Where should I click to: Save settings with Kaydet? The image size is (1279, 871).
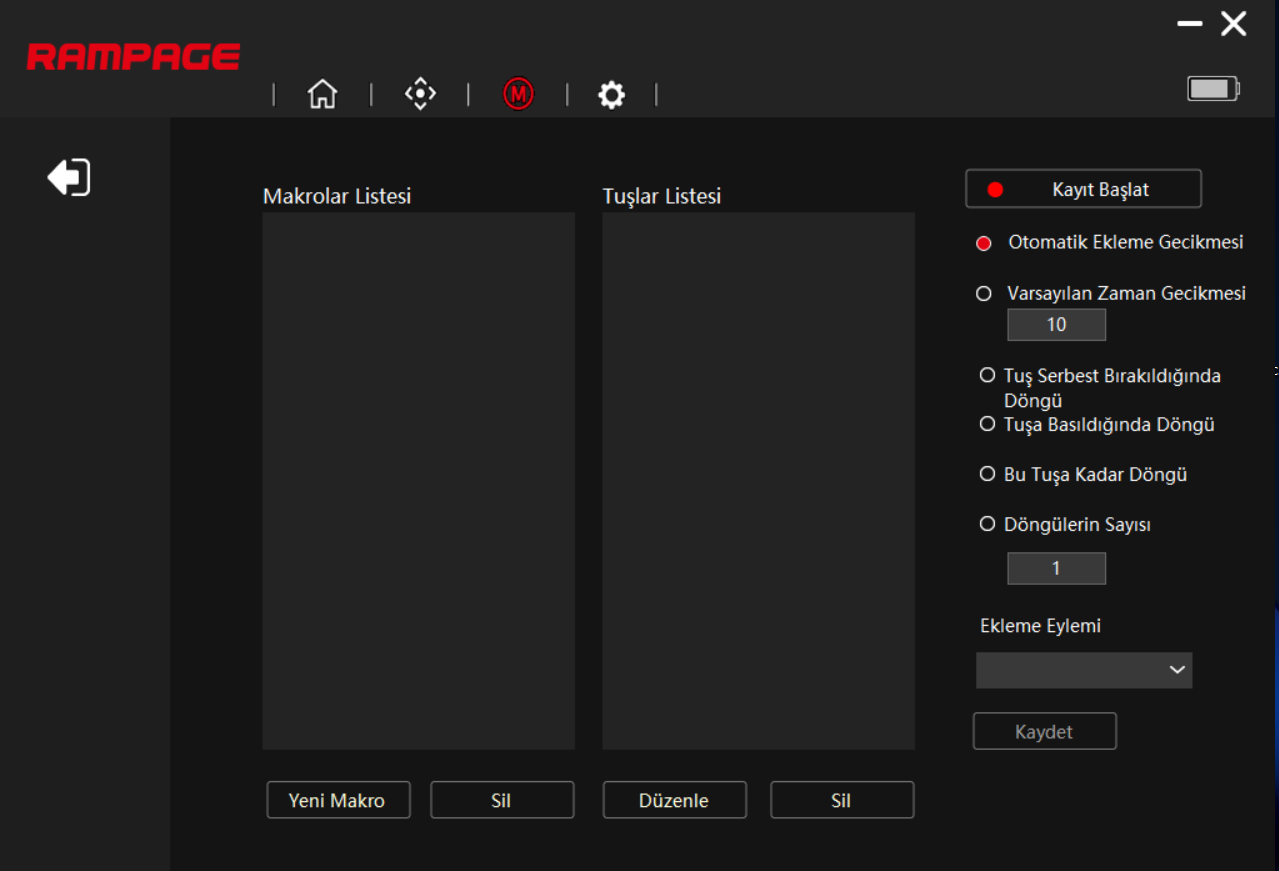(x=1044, y=731)
